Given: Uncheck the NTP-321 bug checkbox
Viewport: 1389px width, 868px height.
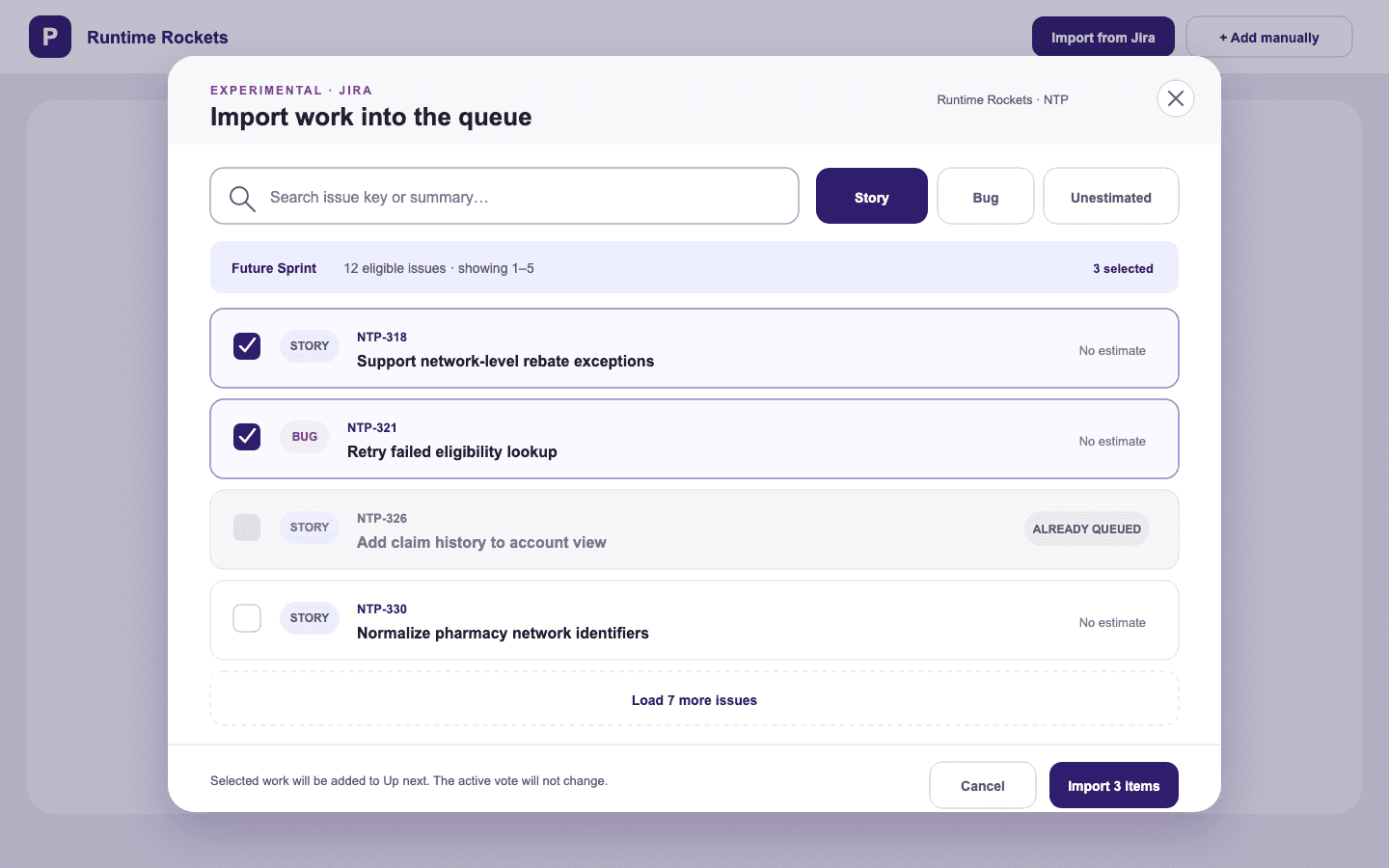Looking at the screenshot, I should click(x=247, y=437).
